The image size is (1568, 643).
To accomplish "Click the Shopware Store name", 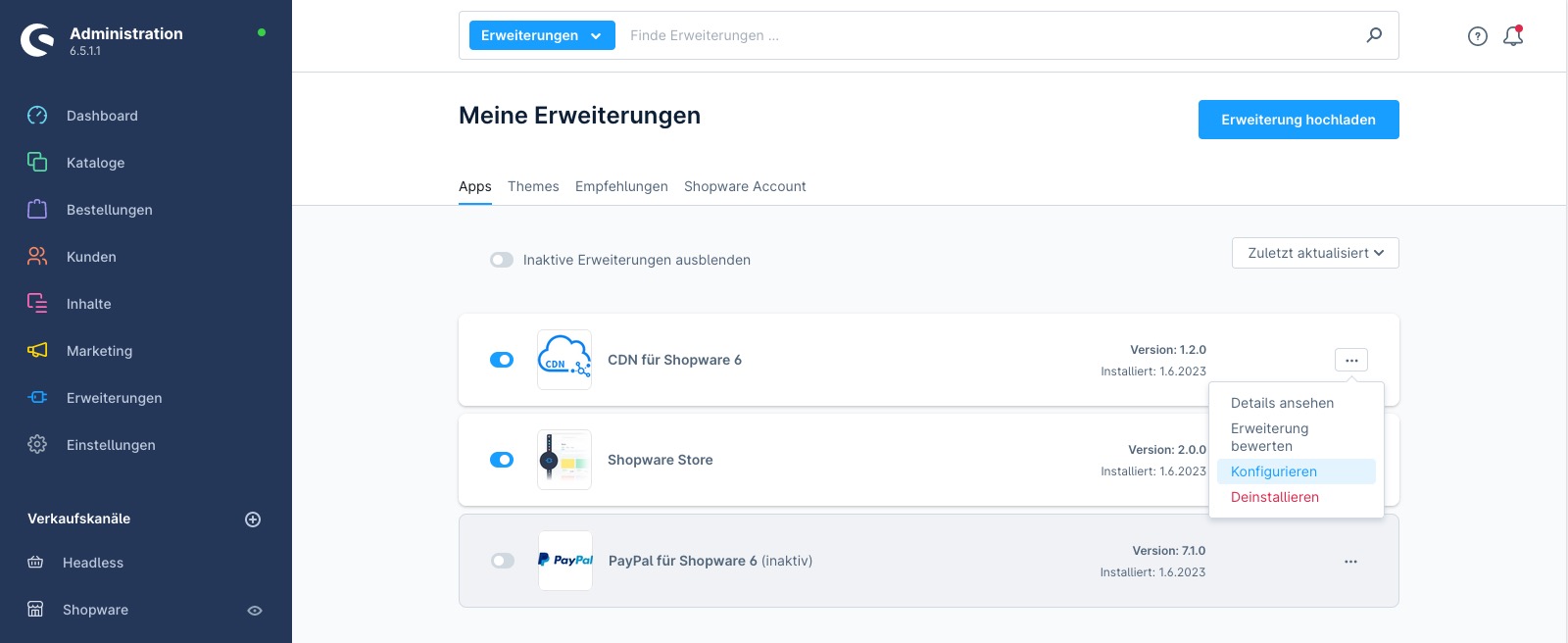I will click(661, 460).
